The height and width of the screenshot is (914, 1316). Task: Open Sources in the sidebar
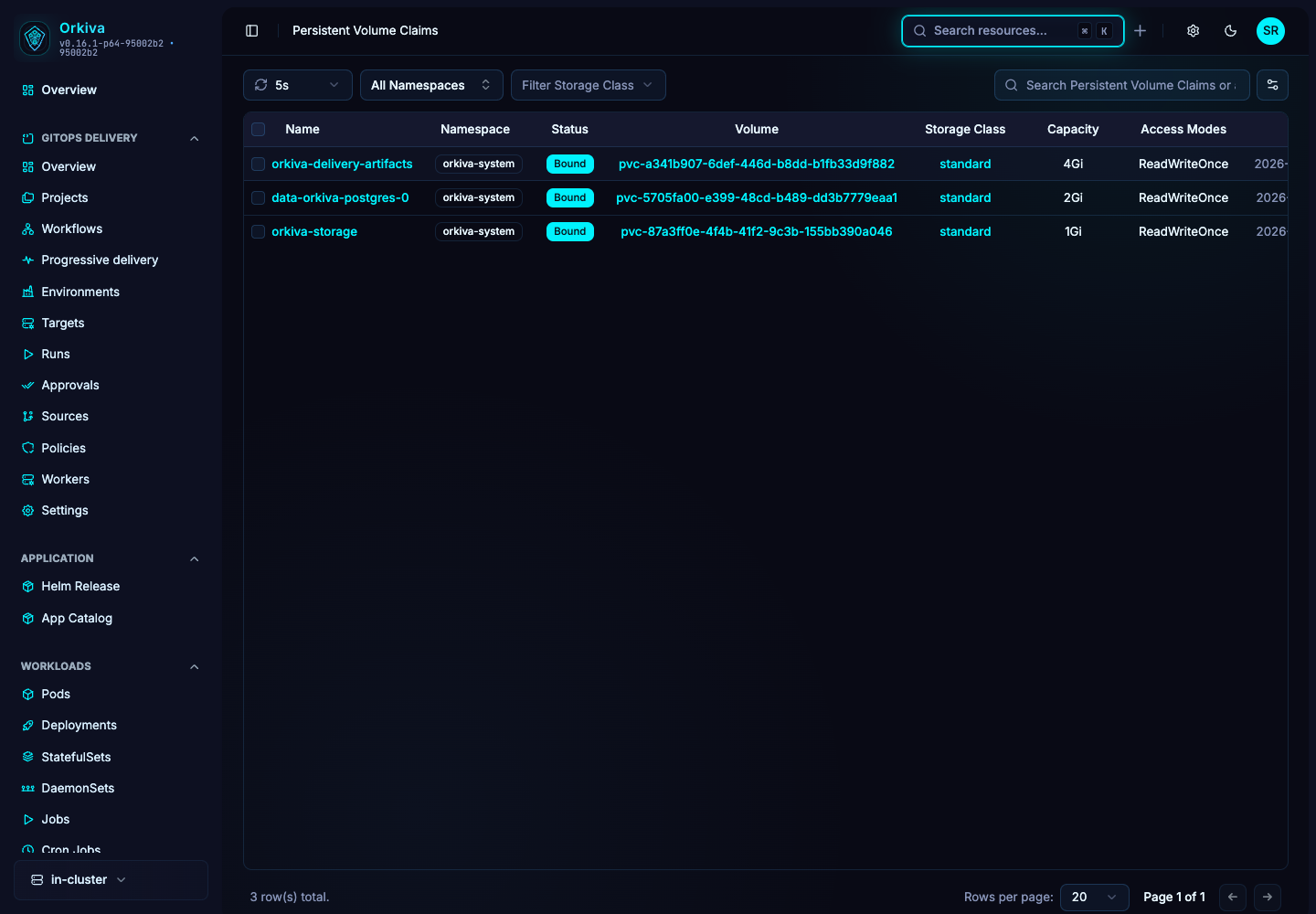pyautogui.click(x=65, y=416)
